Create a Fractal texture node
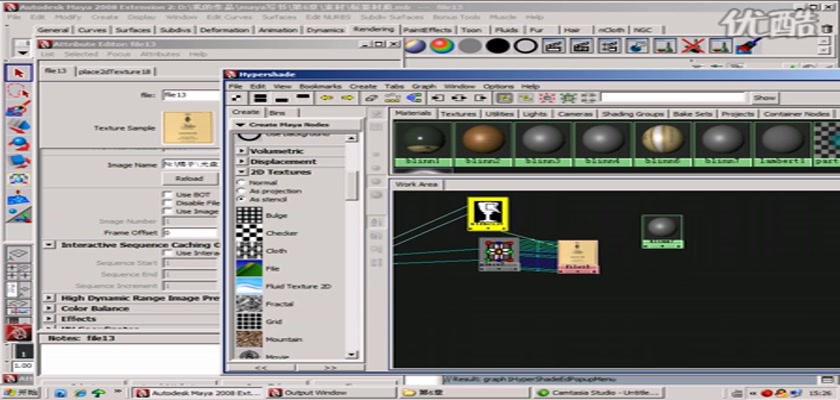This screenshot has width=840, height=400. coord(249,304)
